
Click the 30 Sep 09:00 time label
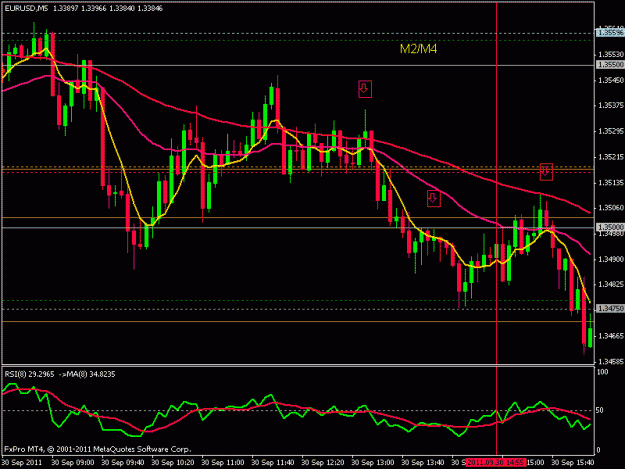(73, 463)
